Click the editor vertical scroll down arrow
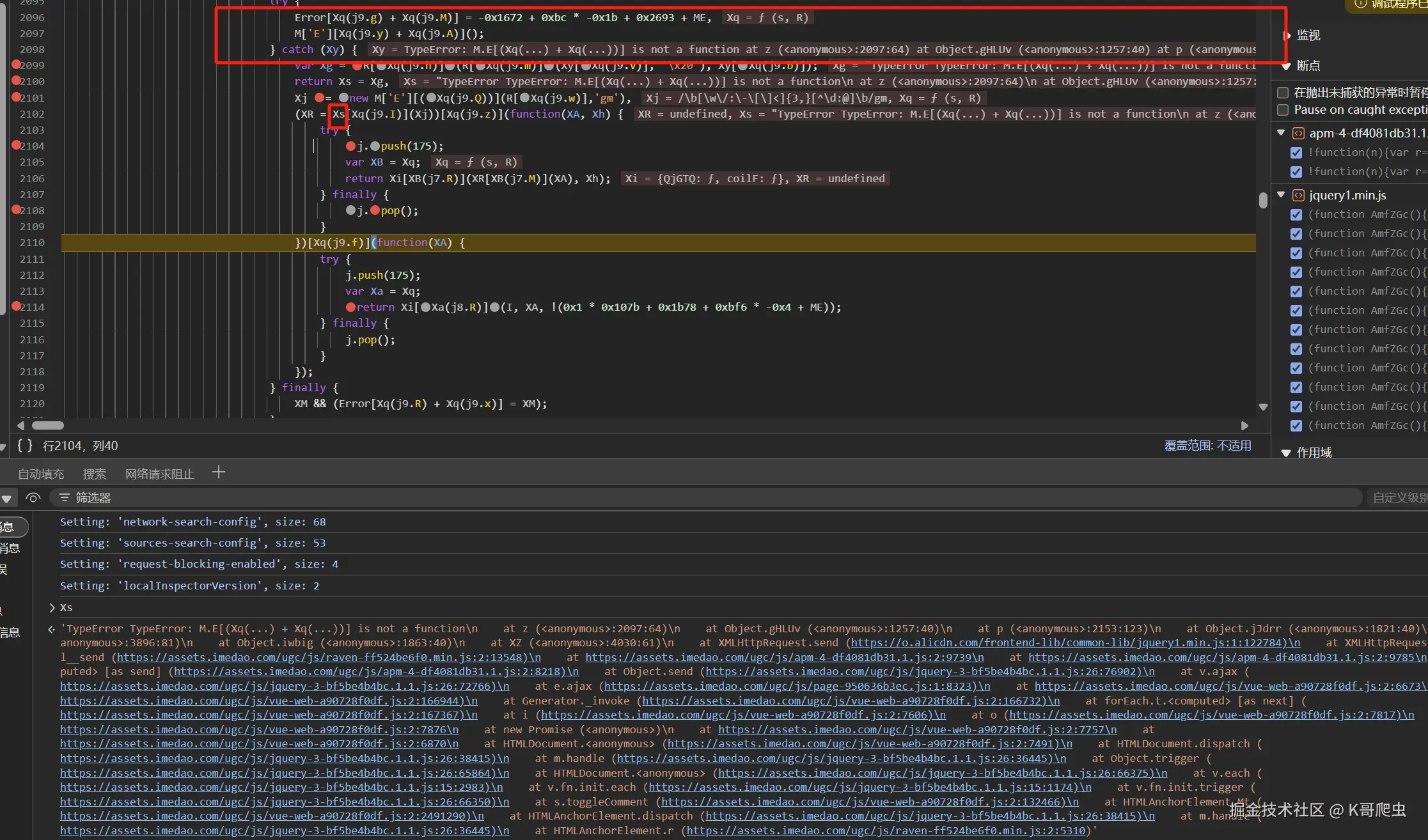Screen dimensions: 1428x840 pos(1263,407)
